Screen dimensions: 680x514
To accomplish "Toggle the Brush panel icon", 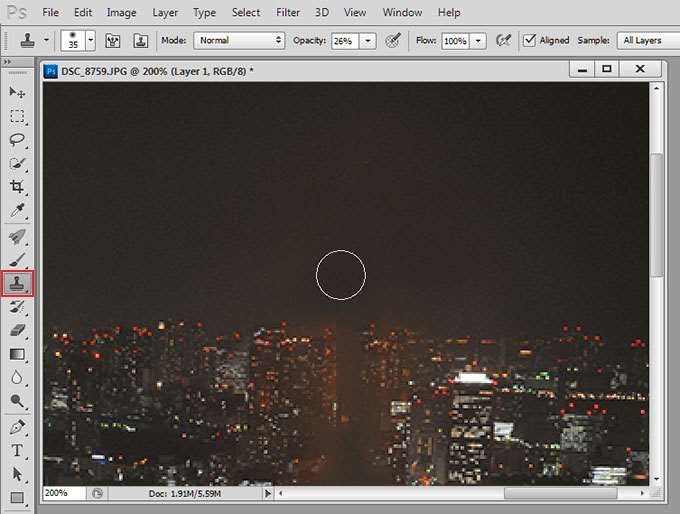I will [113, 41].
